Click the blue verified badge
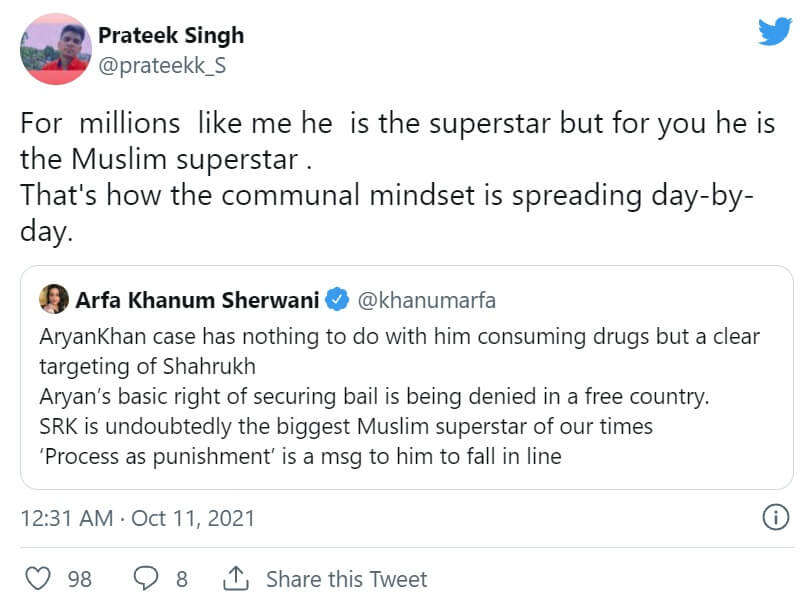Screen dimensions: 810x605 click(x=339, y=299)
